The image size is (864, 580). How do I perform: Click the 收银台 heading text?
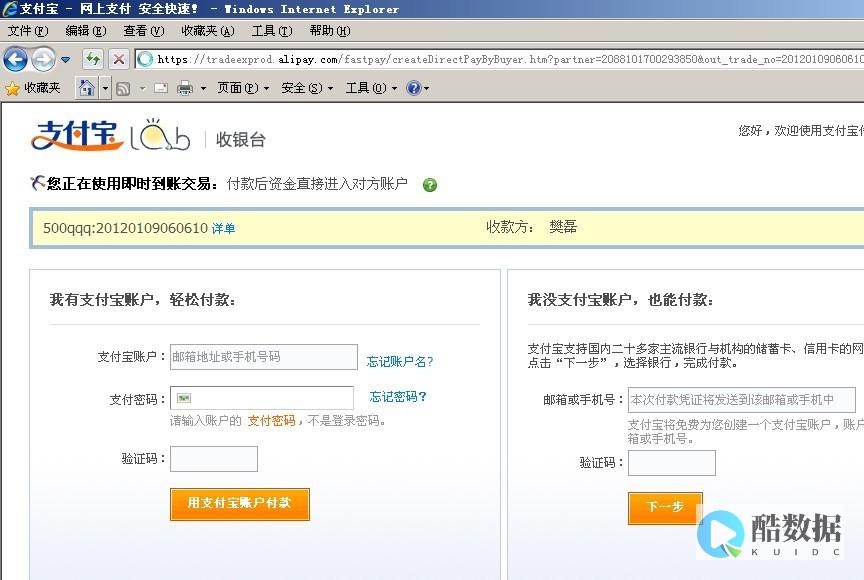click(x=240, y=139)
